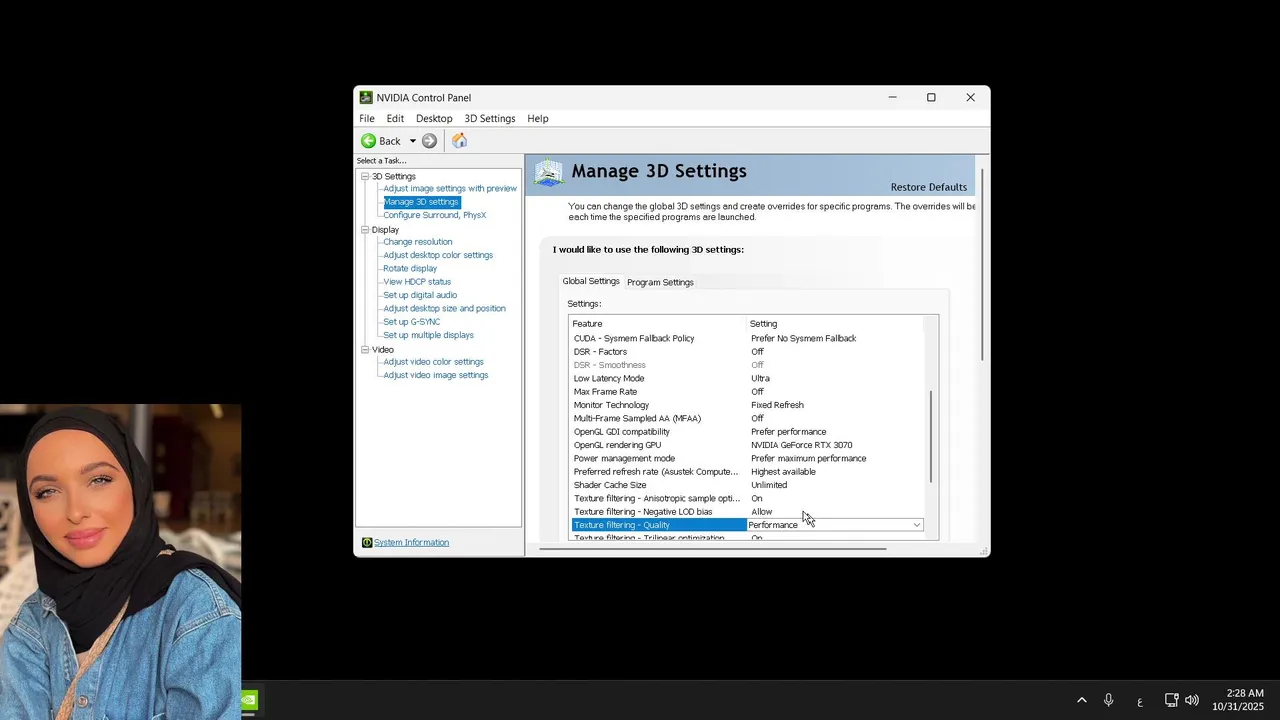Open Rotate display task
Viewport: 1280px width, 720px height.
tap(410, 268)
